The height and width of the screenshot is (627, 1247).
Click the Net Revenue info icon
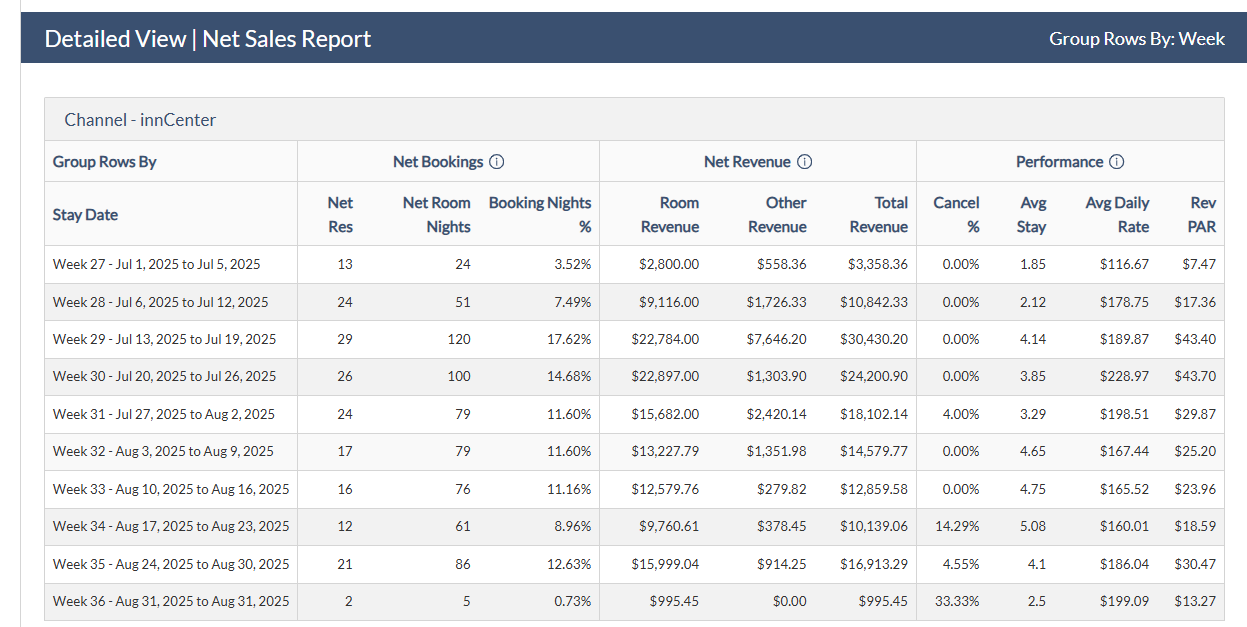pyautogui.click(x=805, y=162)
